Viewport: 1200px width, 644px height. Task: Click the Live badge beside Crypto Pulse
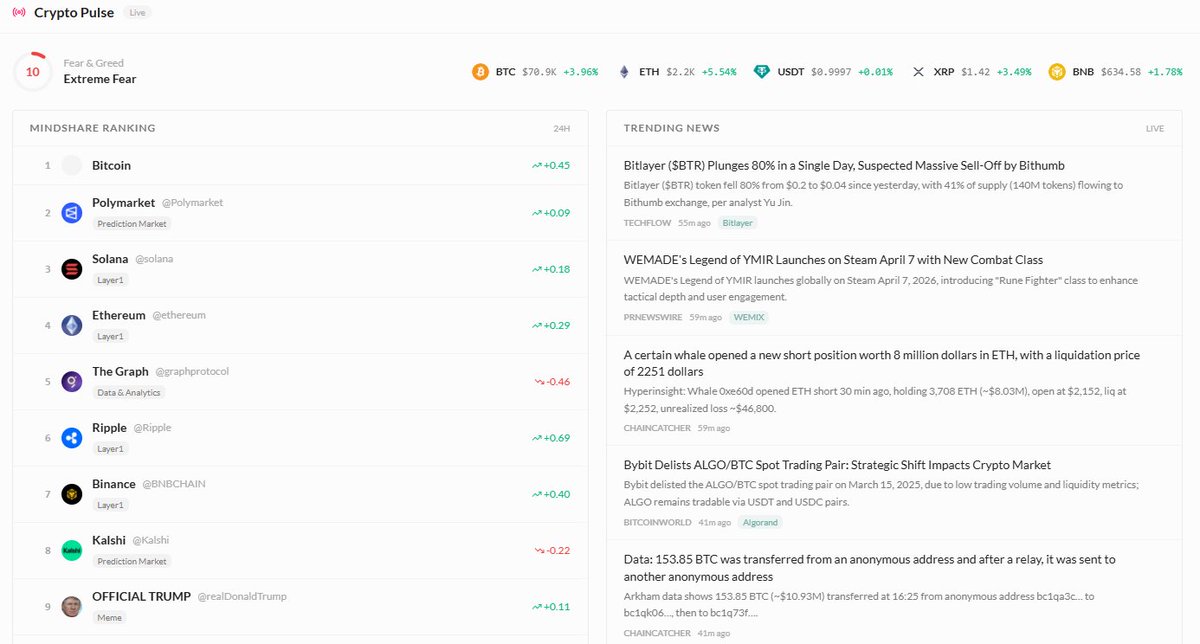pos(138,13)
